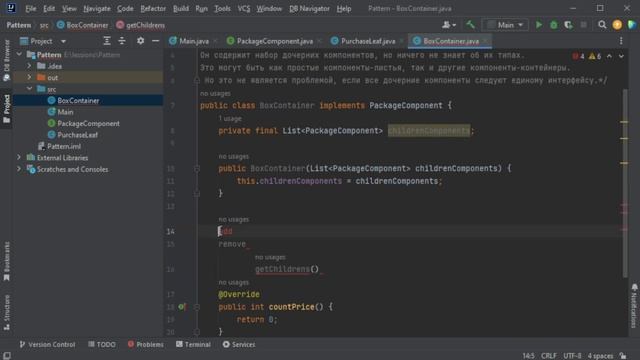This screenshot has width=640, height=360.
Task: Run the Main configuration with the green play icon
Action: (x=539, y=25)
